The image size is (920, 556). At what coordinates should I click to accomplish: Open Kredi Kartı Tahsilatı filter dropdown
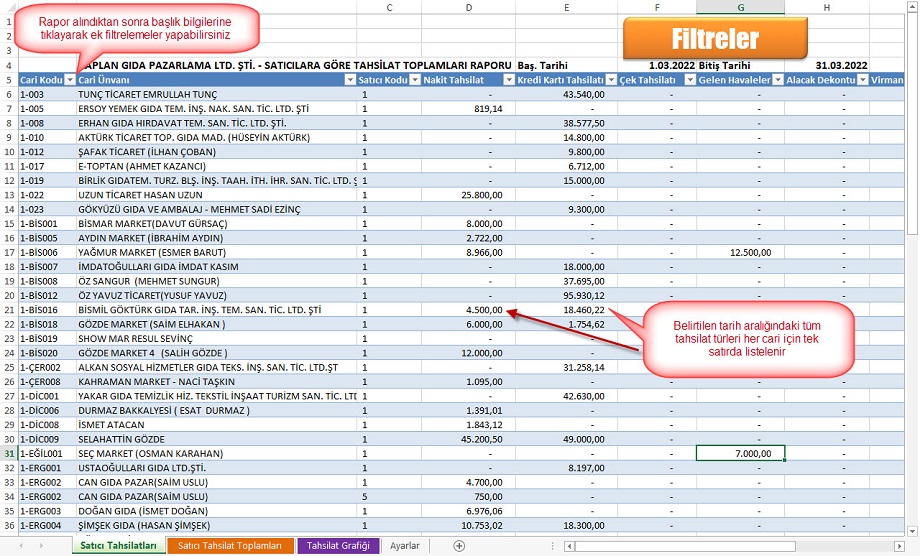[611, 80]
